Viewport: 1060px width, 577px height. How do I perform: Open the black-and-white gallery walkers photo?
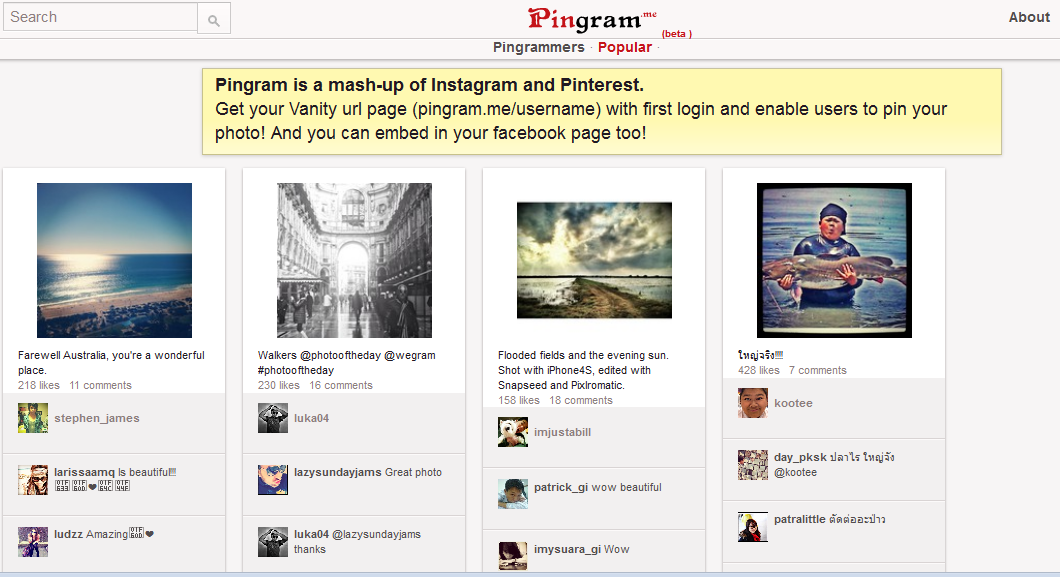(x=354, y=260)
